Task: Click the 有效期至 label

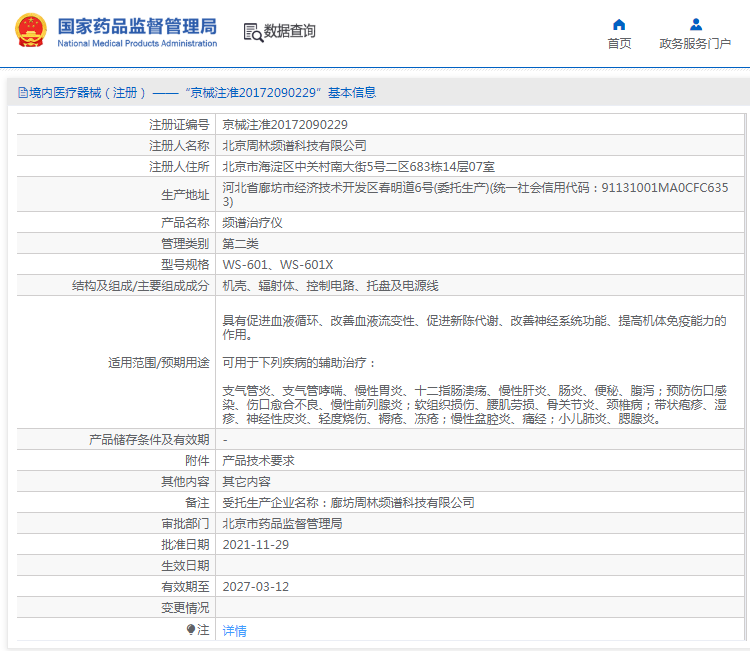Action: tap(185, 587)
